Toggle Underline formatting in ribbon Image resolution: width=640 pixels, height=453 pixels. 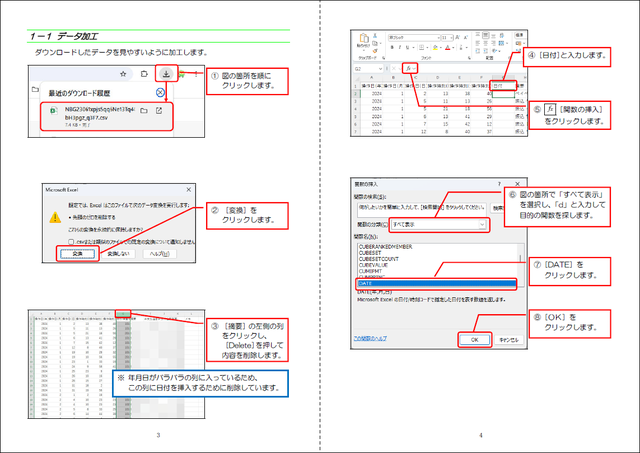point(407,47)
